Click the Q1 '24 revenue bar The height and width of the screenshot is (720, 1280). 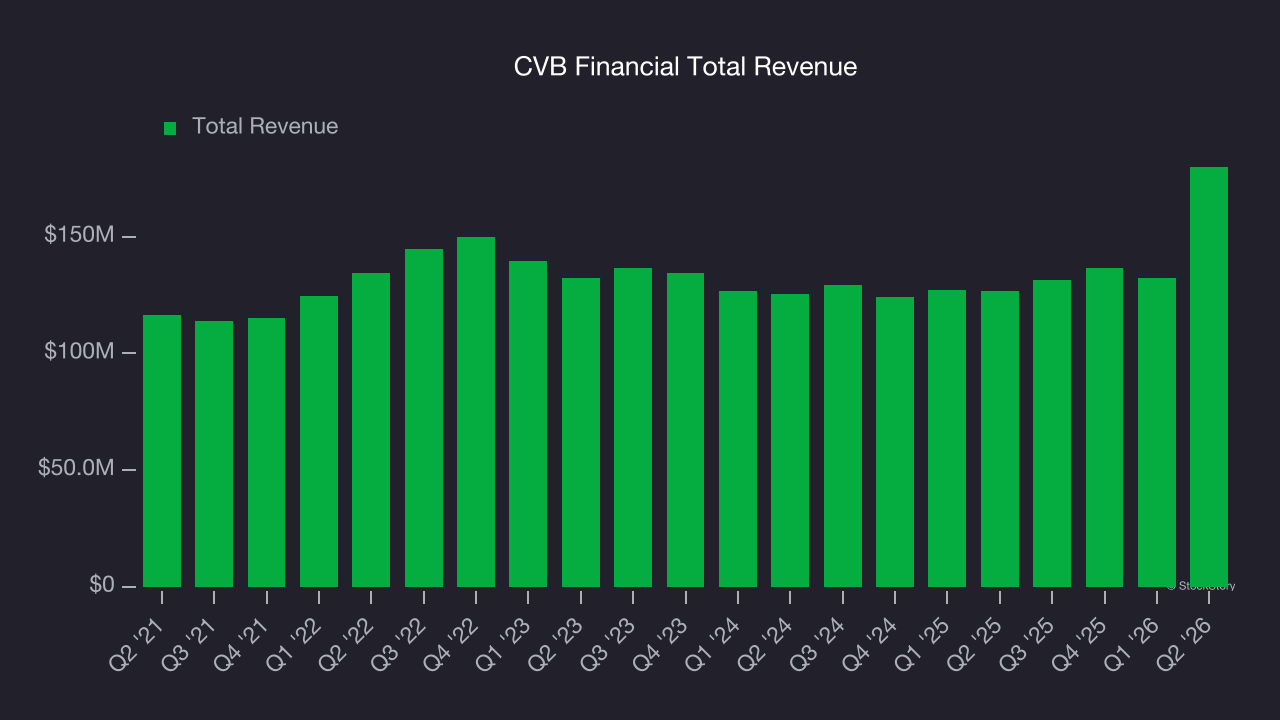click(738, 439)
